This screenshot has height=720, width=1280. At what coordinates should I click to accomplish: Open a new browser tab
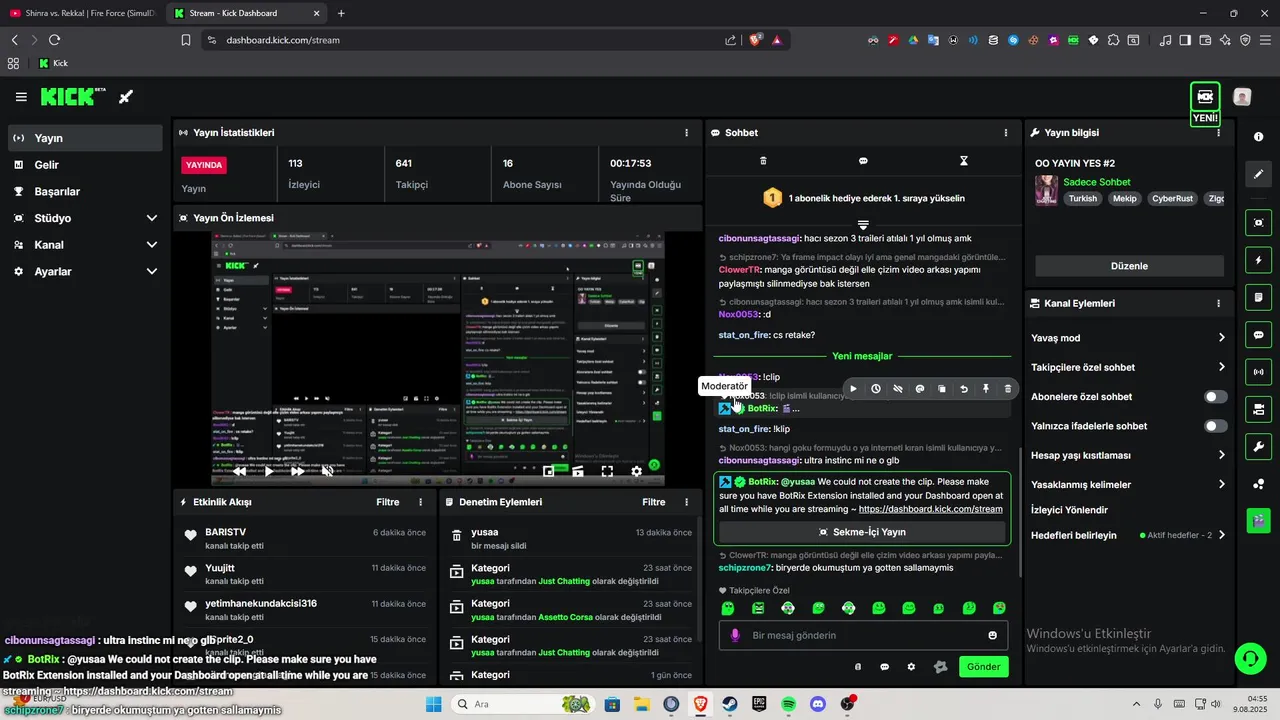coord(341,13)
